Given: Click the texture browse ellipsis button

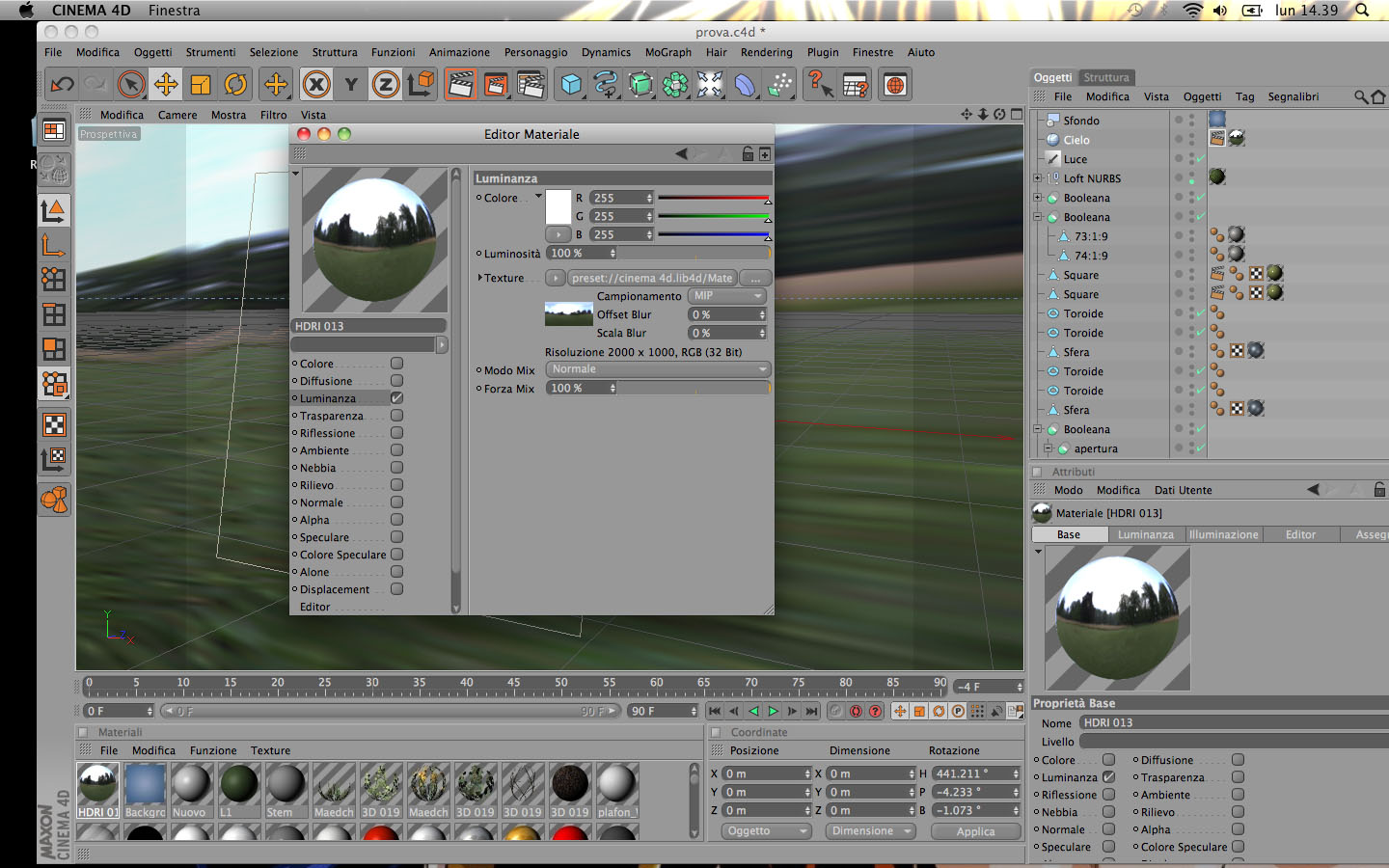Looking at the screenshot, I should 755,278.
